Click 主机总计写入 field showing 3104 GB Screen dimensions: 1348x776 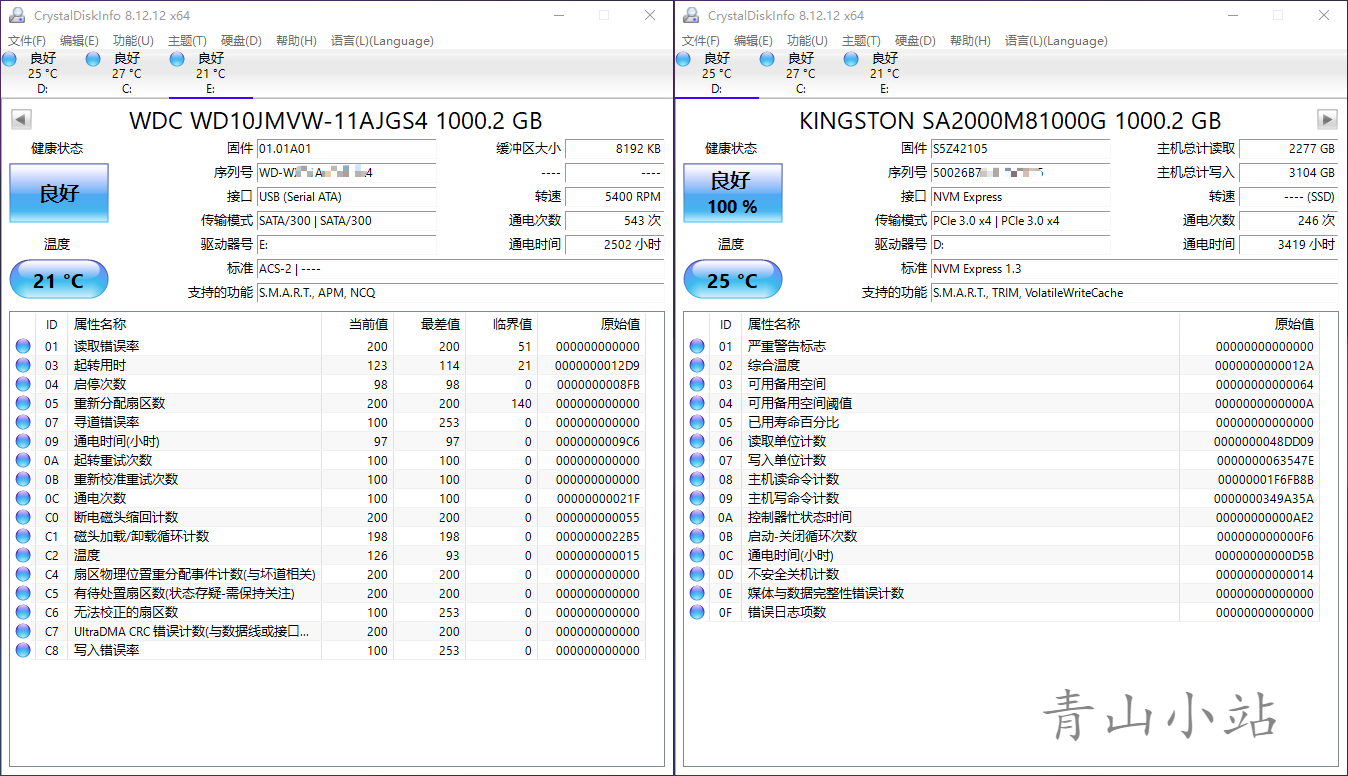point(1289,173)
